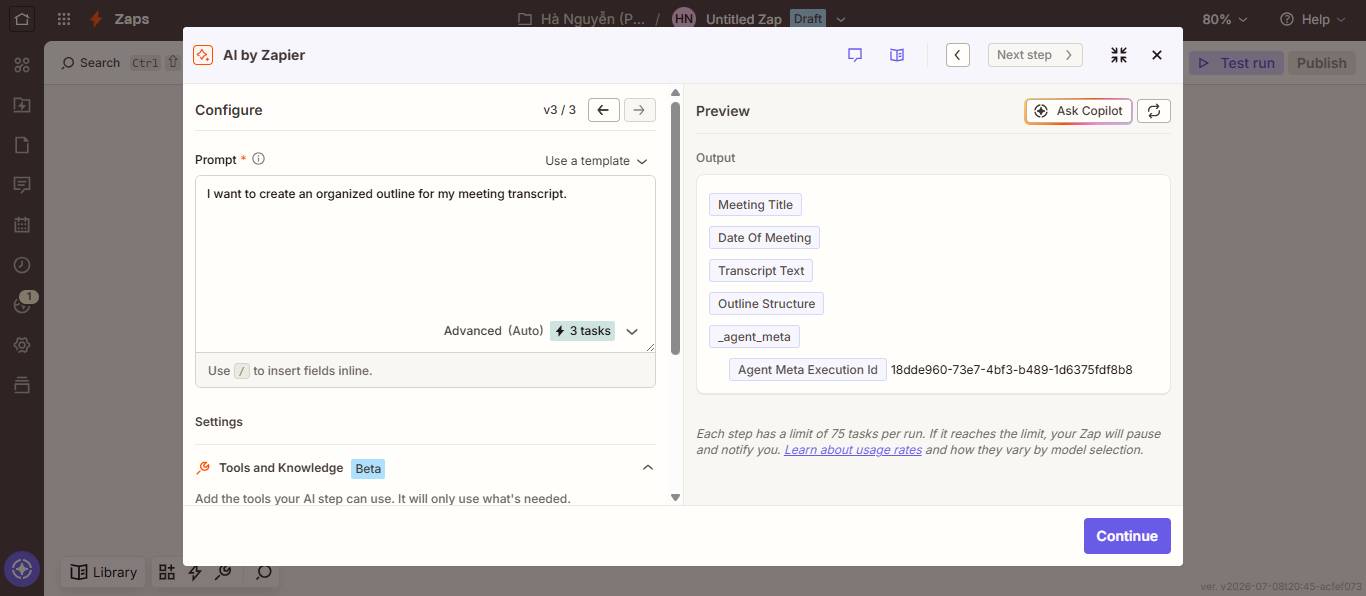Open the versions icon with badge 1
Viewport: 1366px width, 596px height.
(21, 305)
